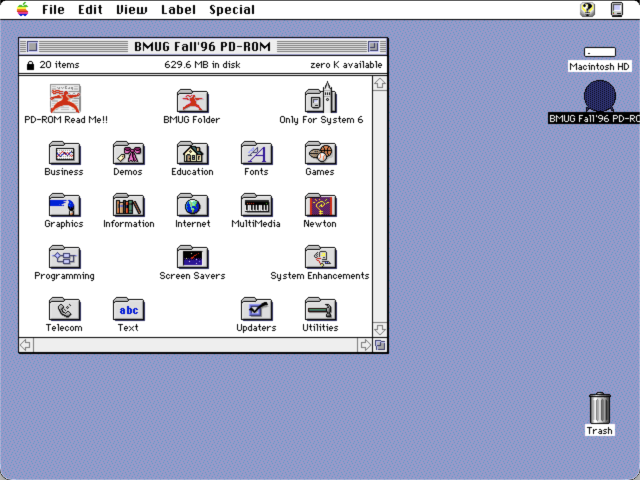Click the scroll right arrow in the window
The image size is (640, 480).
tap(365, 345)
